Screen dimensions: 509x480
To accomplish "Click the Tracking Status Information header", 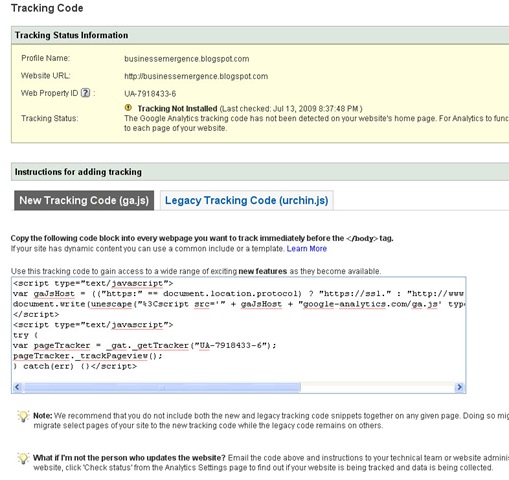I will coord(71,35).
